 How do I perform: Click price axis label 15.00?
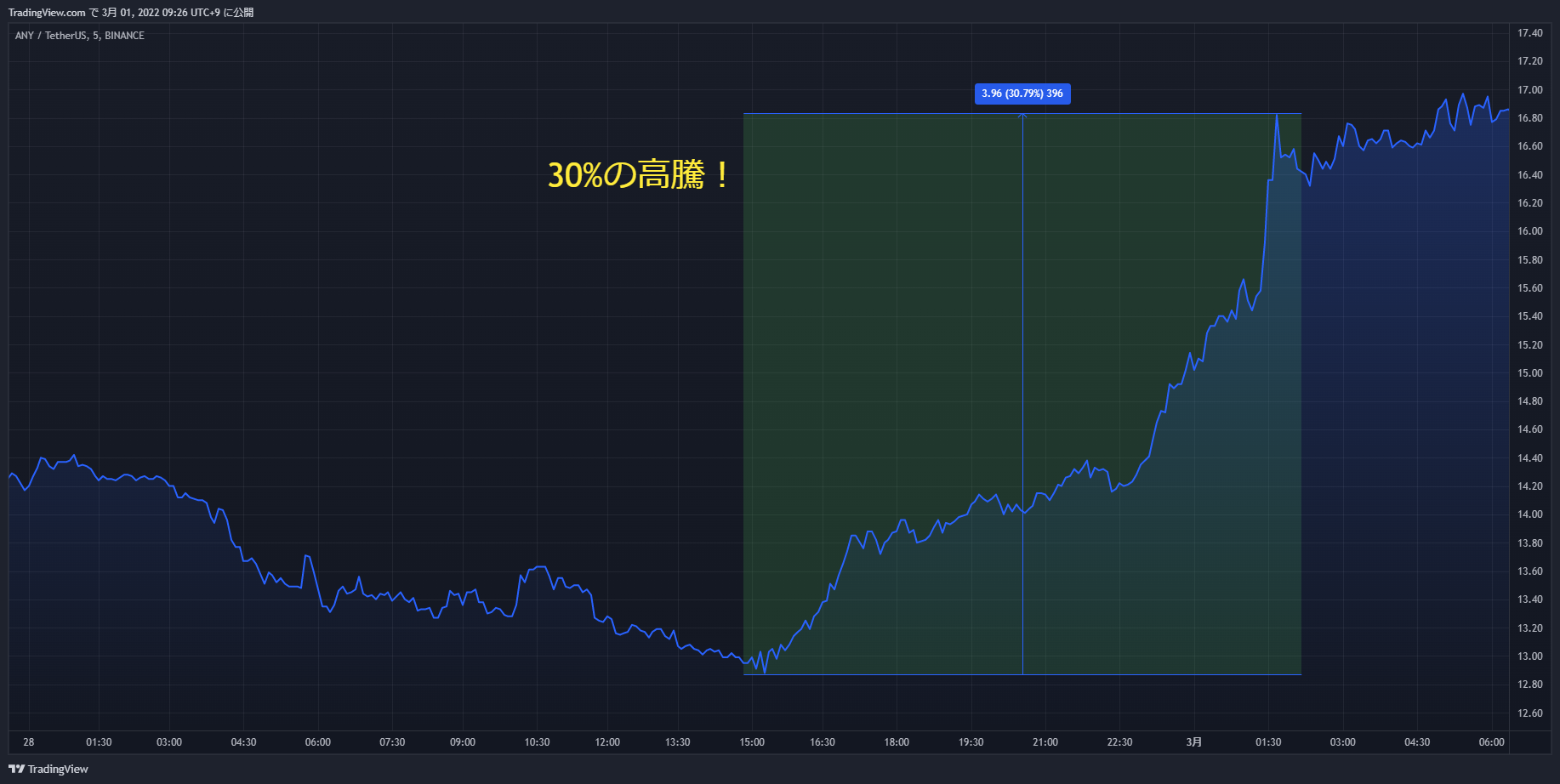[1529, 373]
